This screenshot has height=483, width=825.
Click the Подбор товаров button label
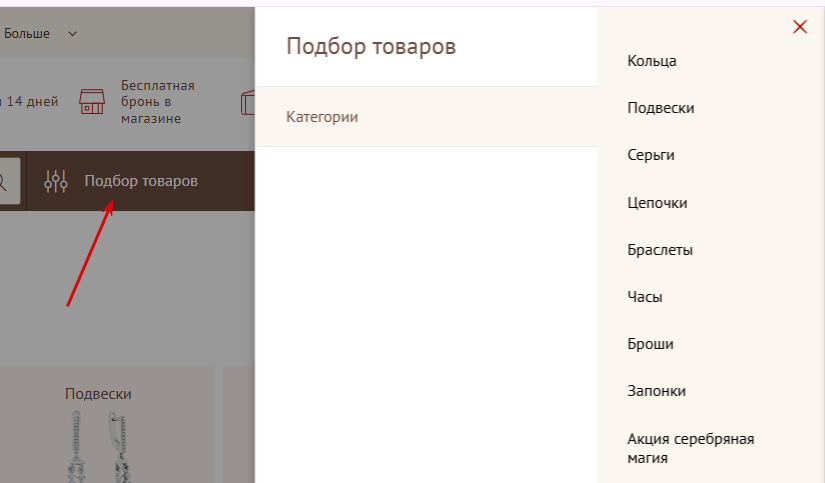141,181
